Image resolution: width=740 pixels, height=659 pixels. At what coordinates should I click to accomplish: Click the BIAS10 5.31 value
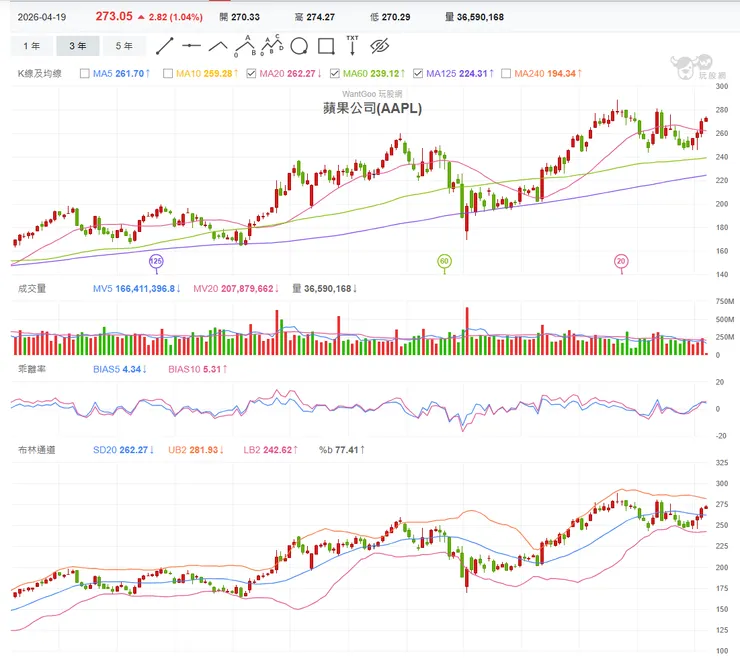pos(198,369)
